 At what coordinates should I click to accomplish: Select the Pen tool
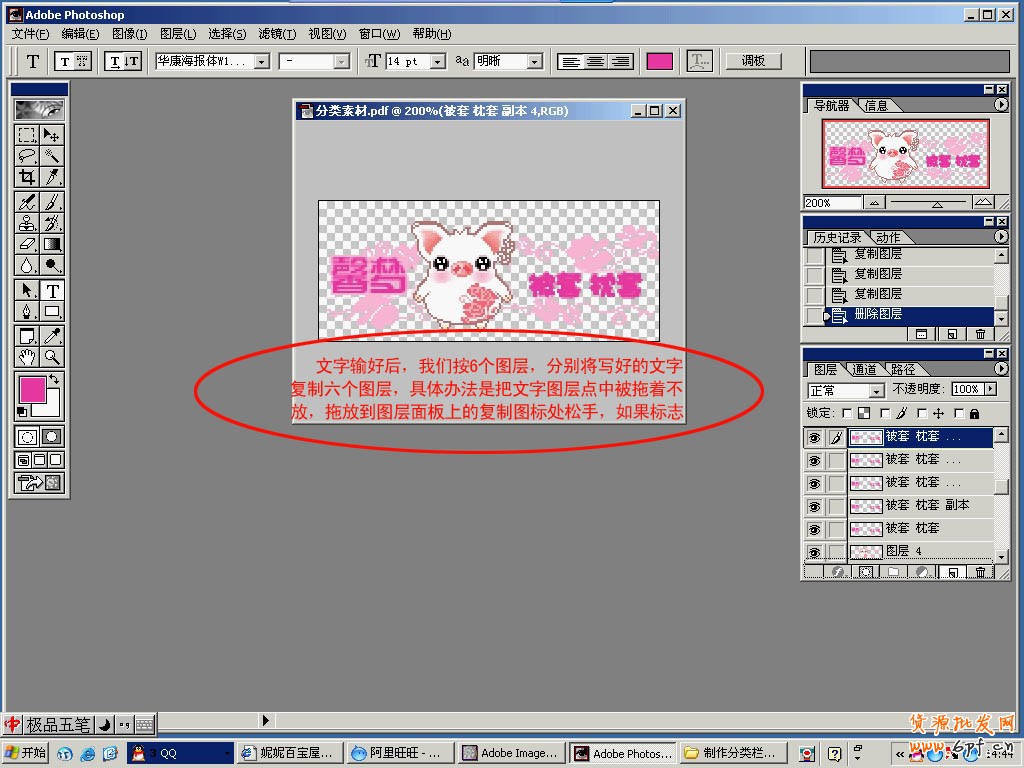27,311
